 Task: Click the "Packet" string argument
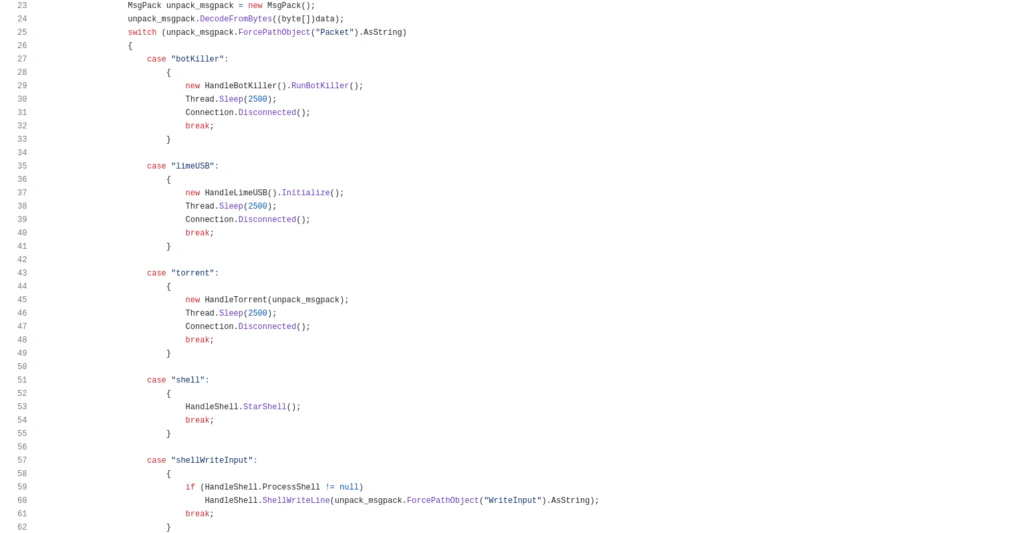(334, 32)
